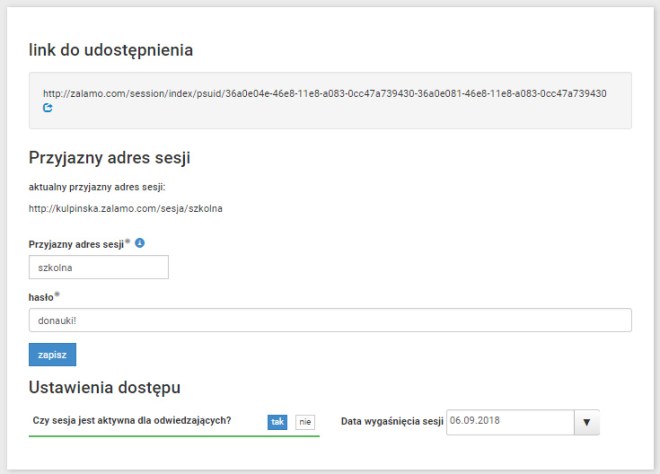This screenshot has height=474, width=660.
Task: Click the info icon beside Przyjazny adres sesji
Action: (139, 243)
